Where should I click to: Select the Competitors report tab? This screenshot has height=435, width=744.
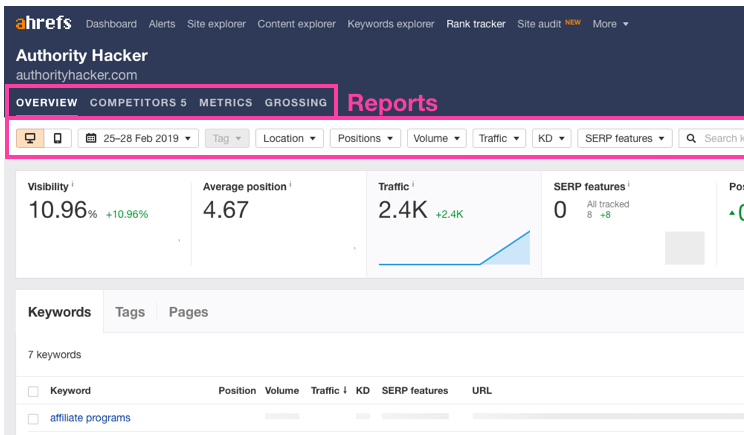click(x=138, y=102)
